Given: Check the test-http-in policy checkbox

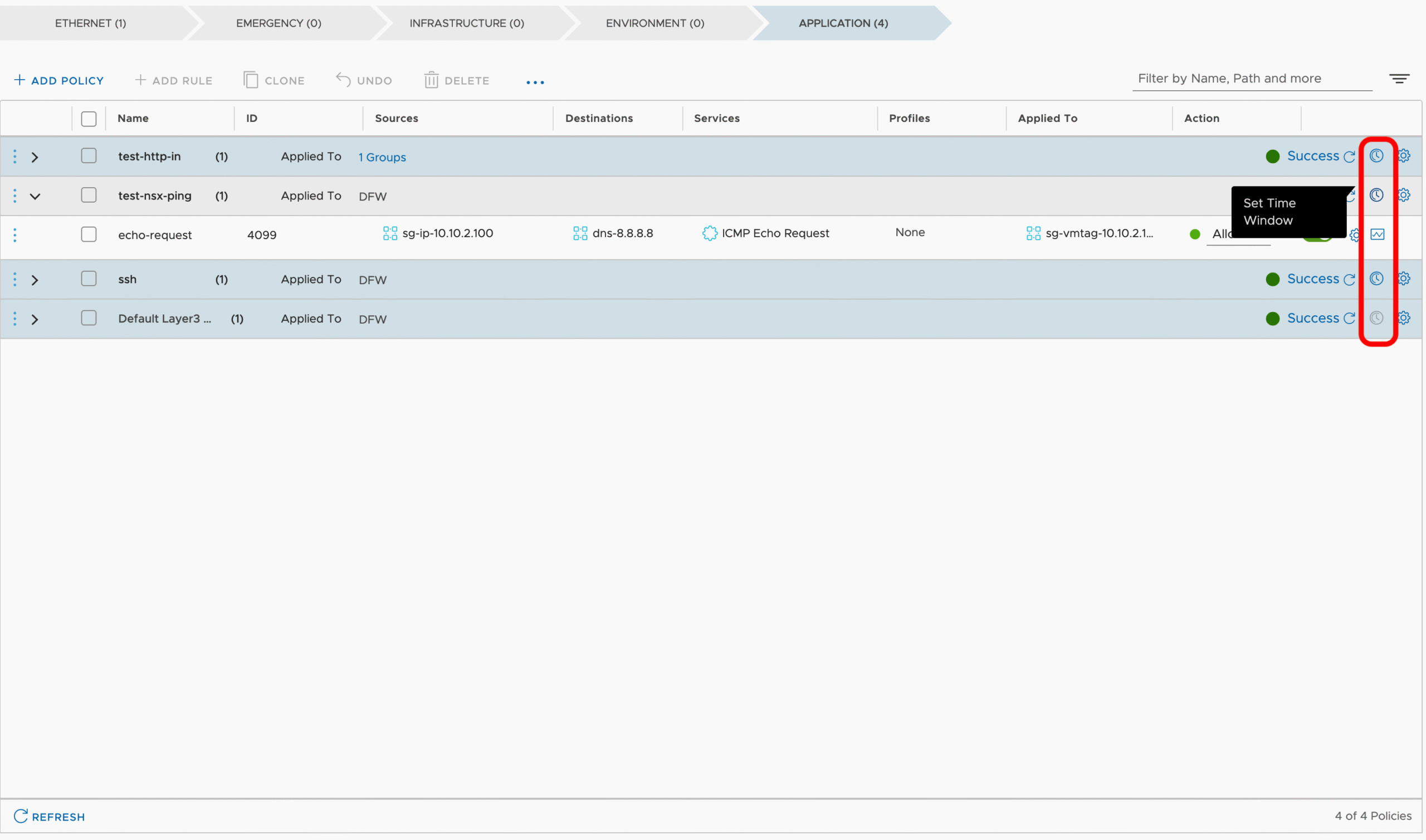Looking at the screenshot, I should (x=89, y=155).
